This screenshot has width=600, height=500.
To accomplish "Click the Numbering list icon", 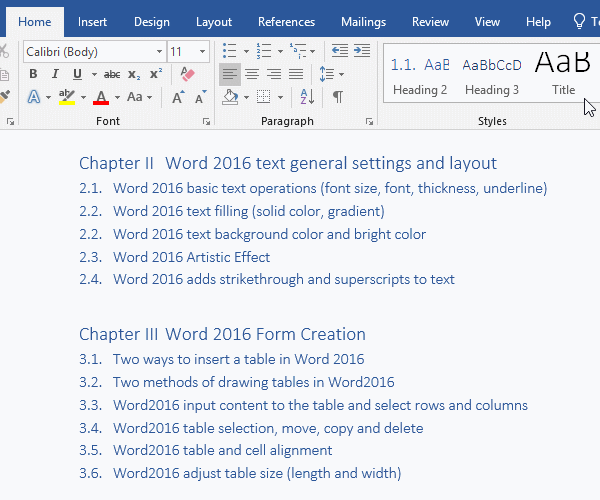I will tap(264, 50).
